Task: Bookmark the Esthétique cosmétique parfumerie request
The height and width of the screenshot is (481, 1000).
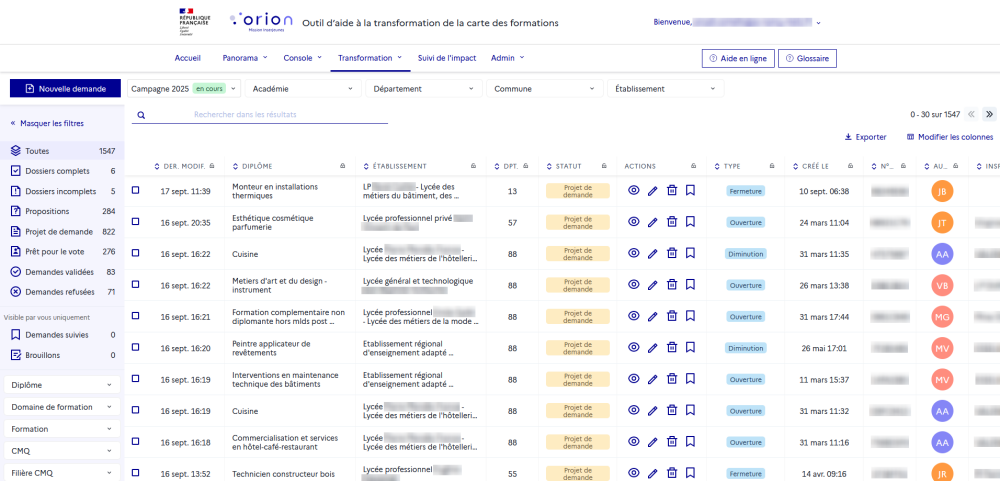Action: [690, 221]
